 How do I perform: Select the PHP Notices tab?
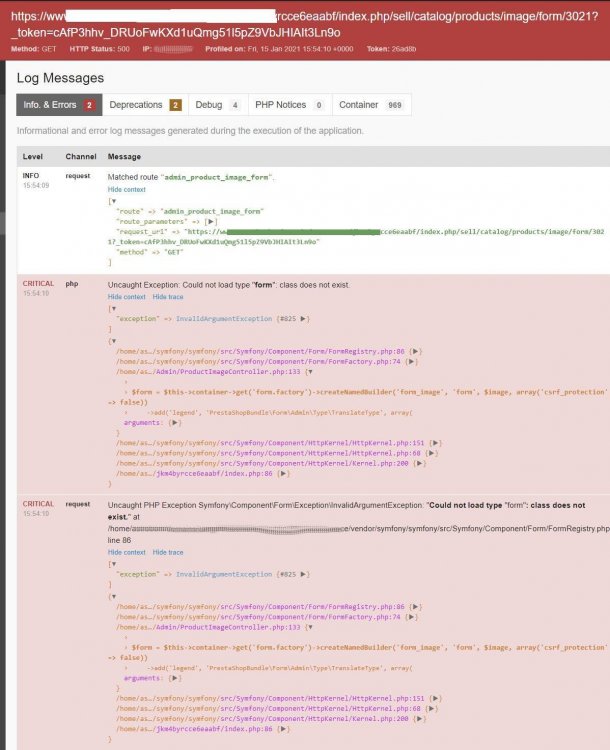pyautogui.click(x=290, y=105)
